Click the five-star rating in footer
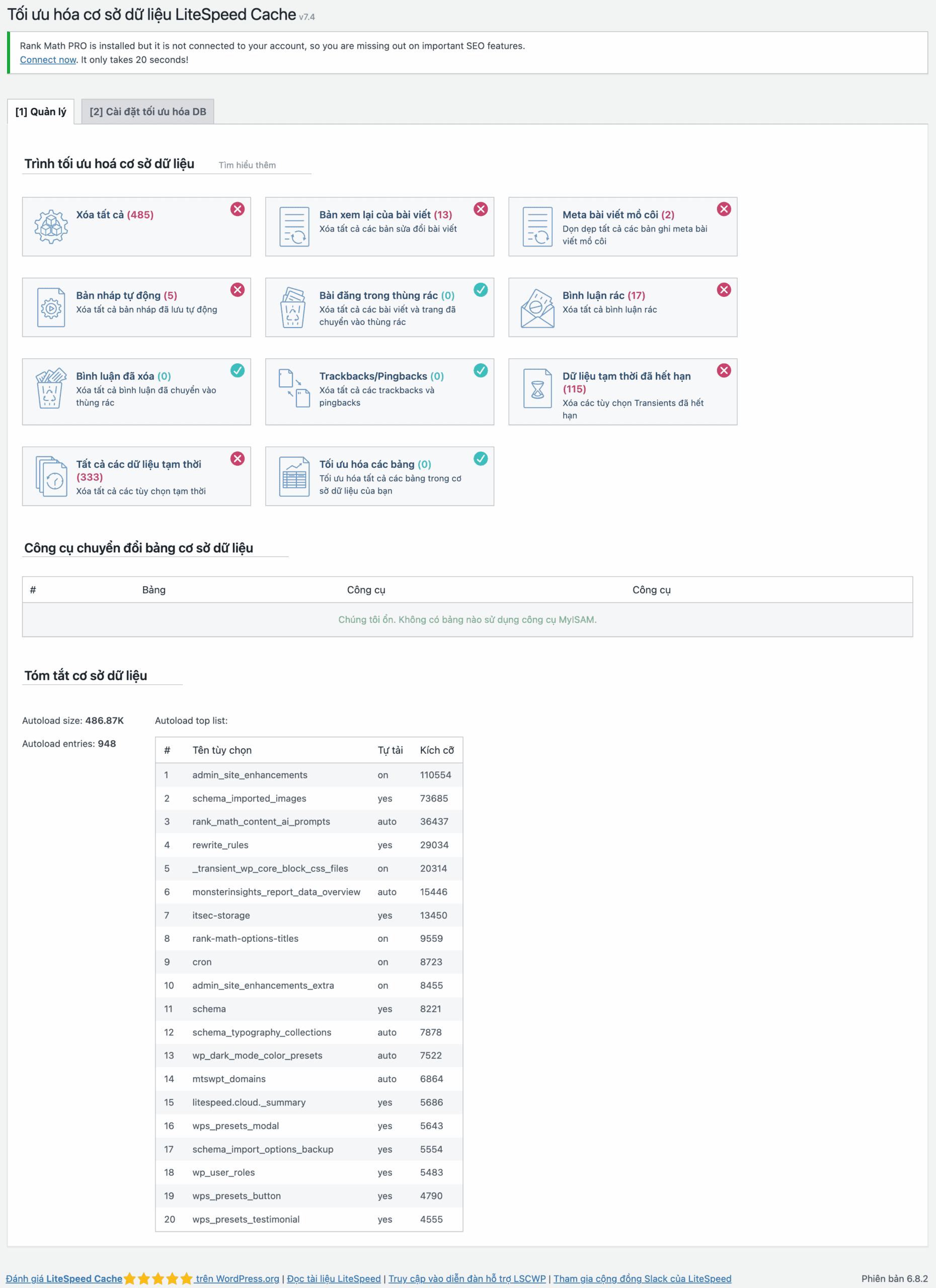Image resolution: width=936 pixels, height=1288 pixels. click(158, 1278)
